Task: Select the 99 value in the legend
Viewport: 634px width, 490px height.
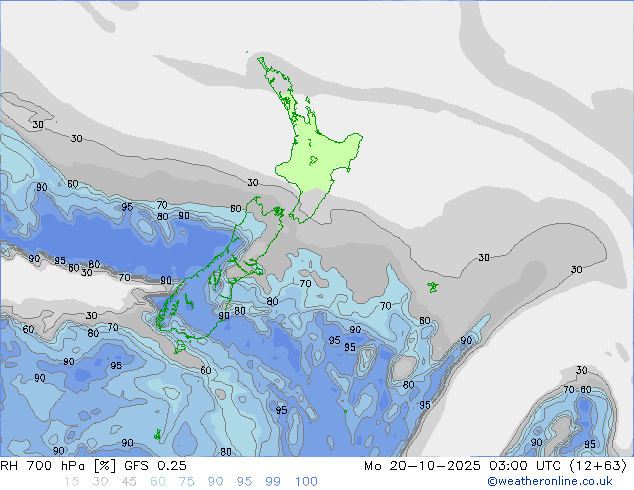Action: [x=273, y=482]
